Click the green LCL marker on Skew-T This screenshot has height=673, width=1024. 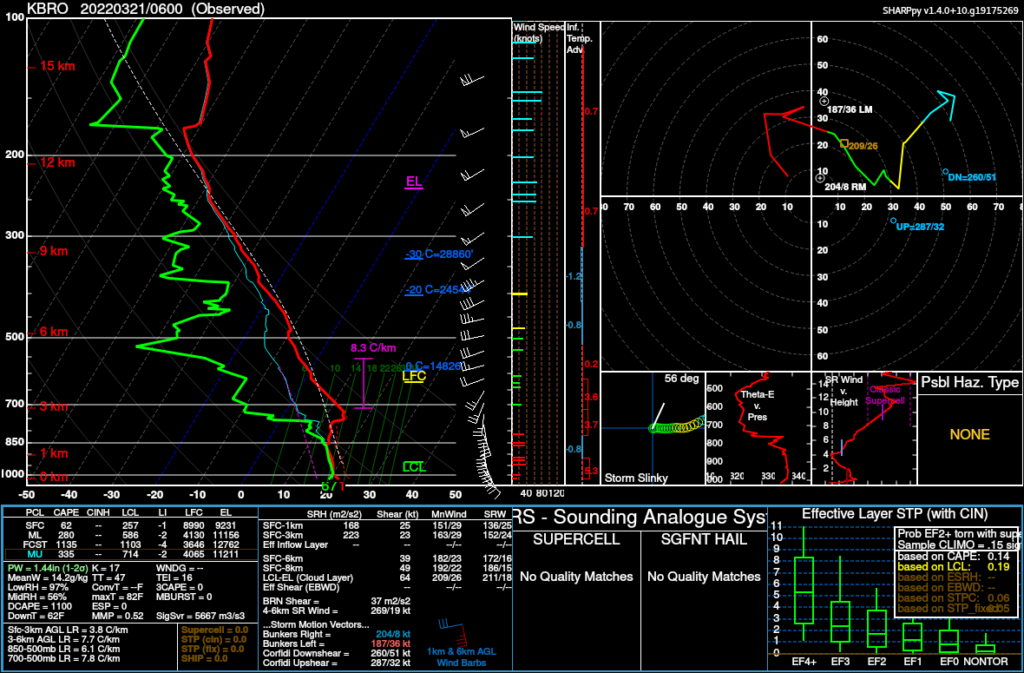click(414, 467)
